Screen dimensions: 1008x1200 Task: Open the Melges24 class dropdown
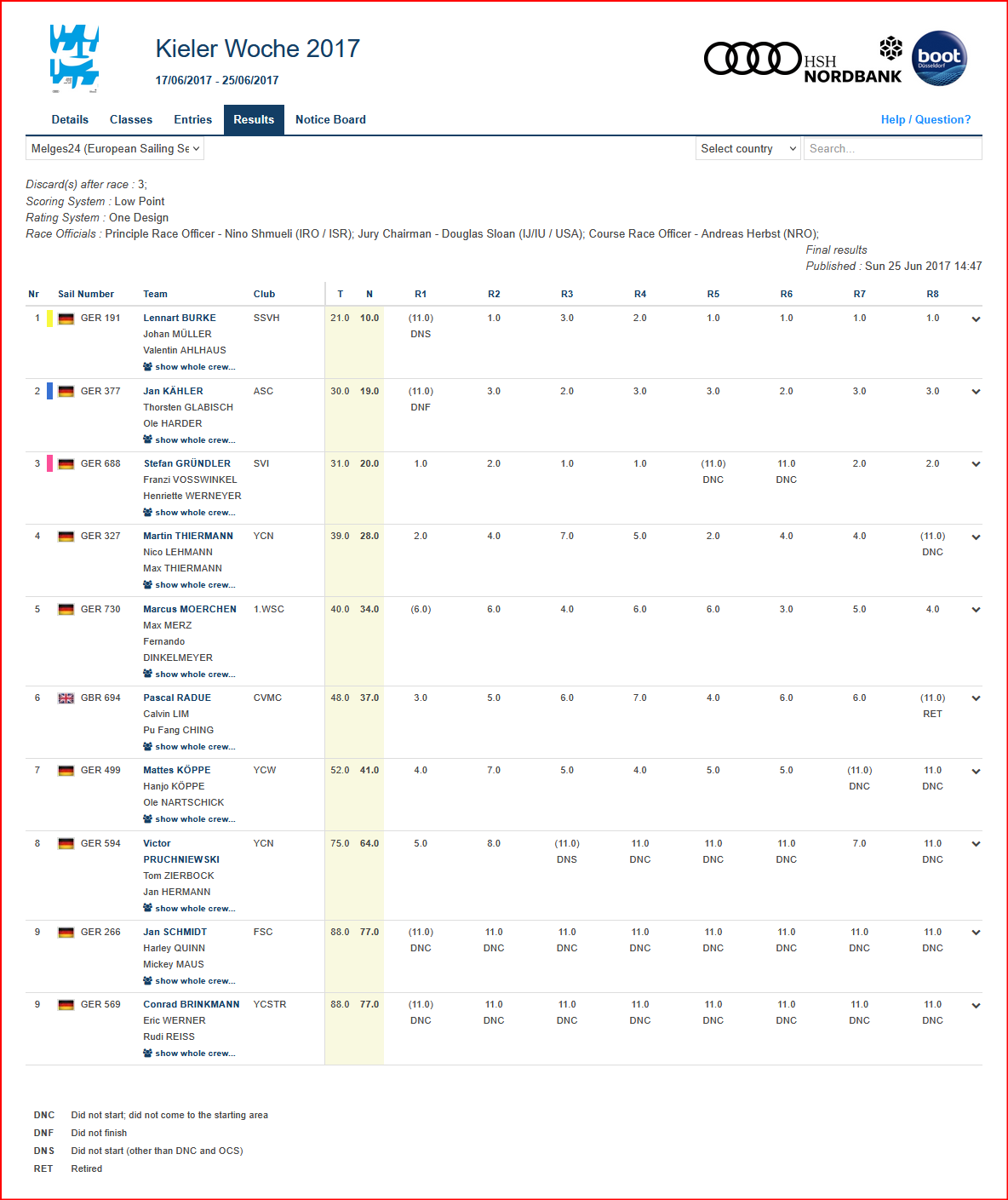pyautogui.click(x=115, y=149)
